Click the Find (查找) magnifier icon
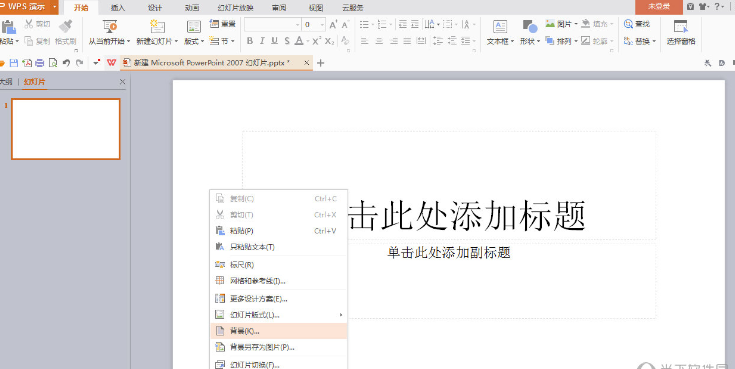 point(629,23)
